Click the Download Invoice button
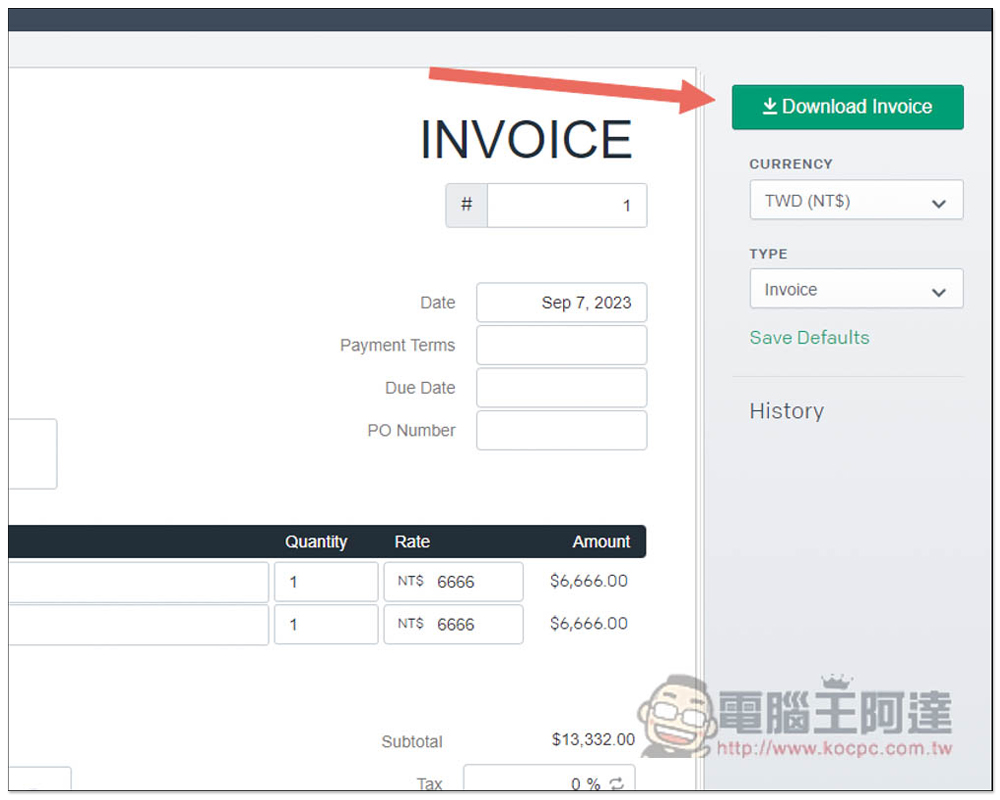 [x=847, y=107]
